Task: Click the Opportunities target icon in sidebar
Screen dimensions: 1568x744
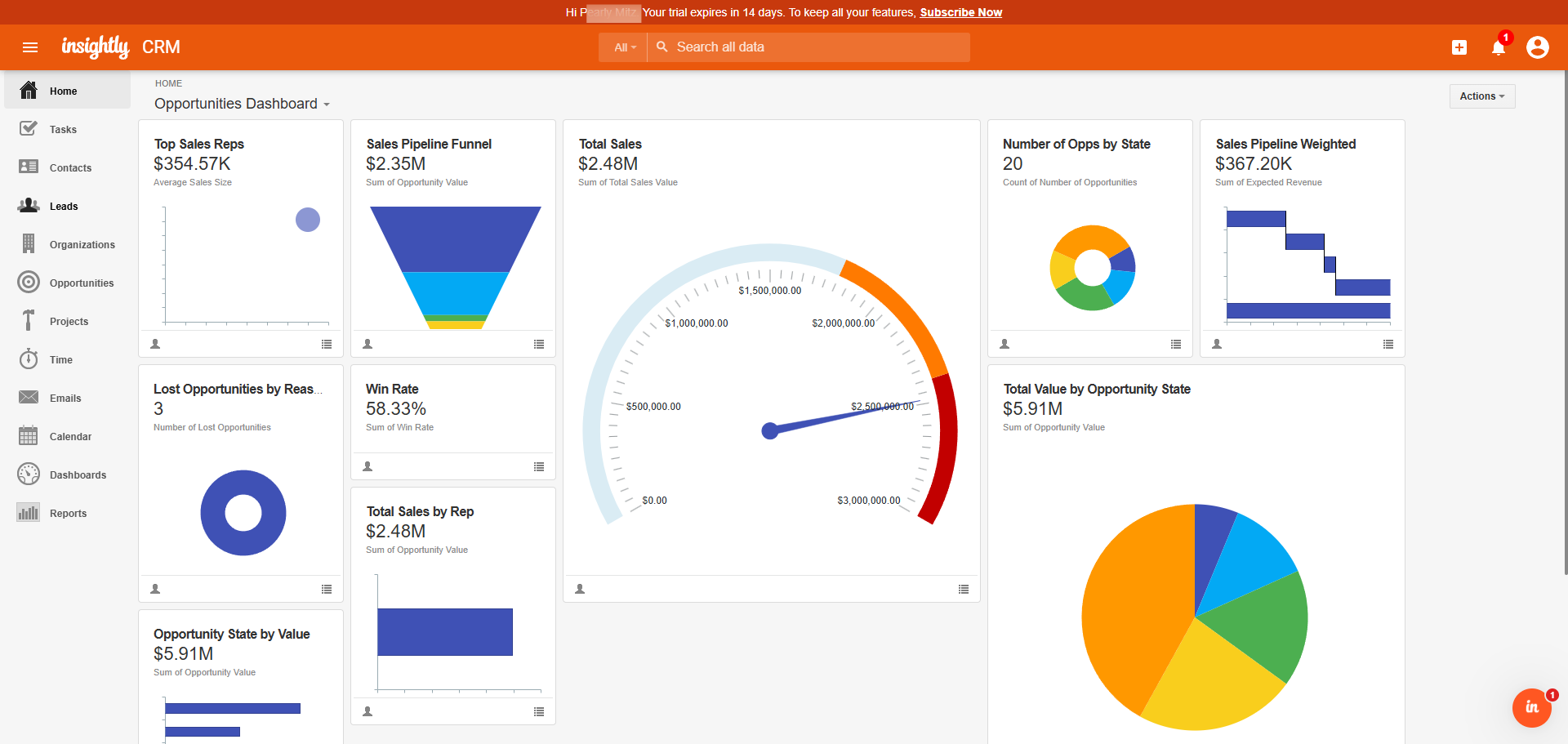Action: pos(29,283)
